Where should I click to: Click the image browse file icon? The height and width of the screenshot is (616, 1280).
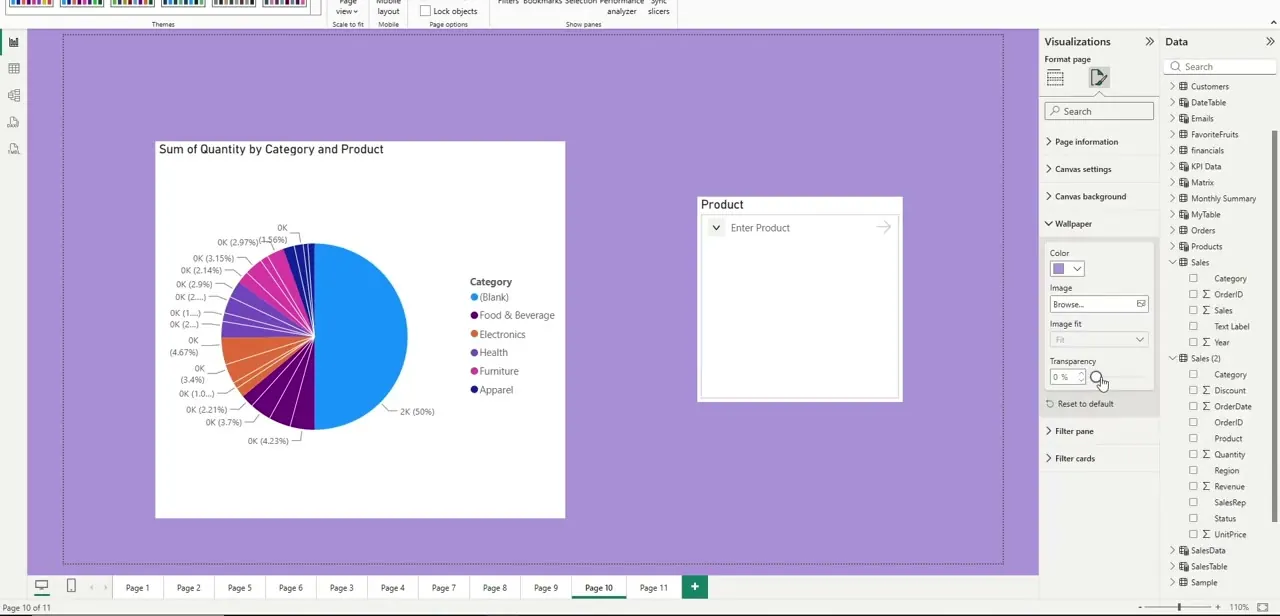[1141, 304]
